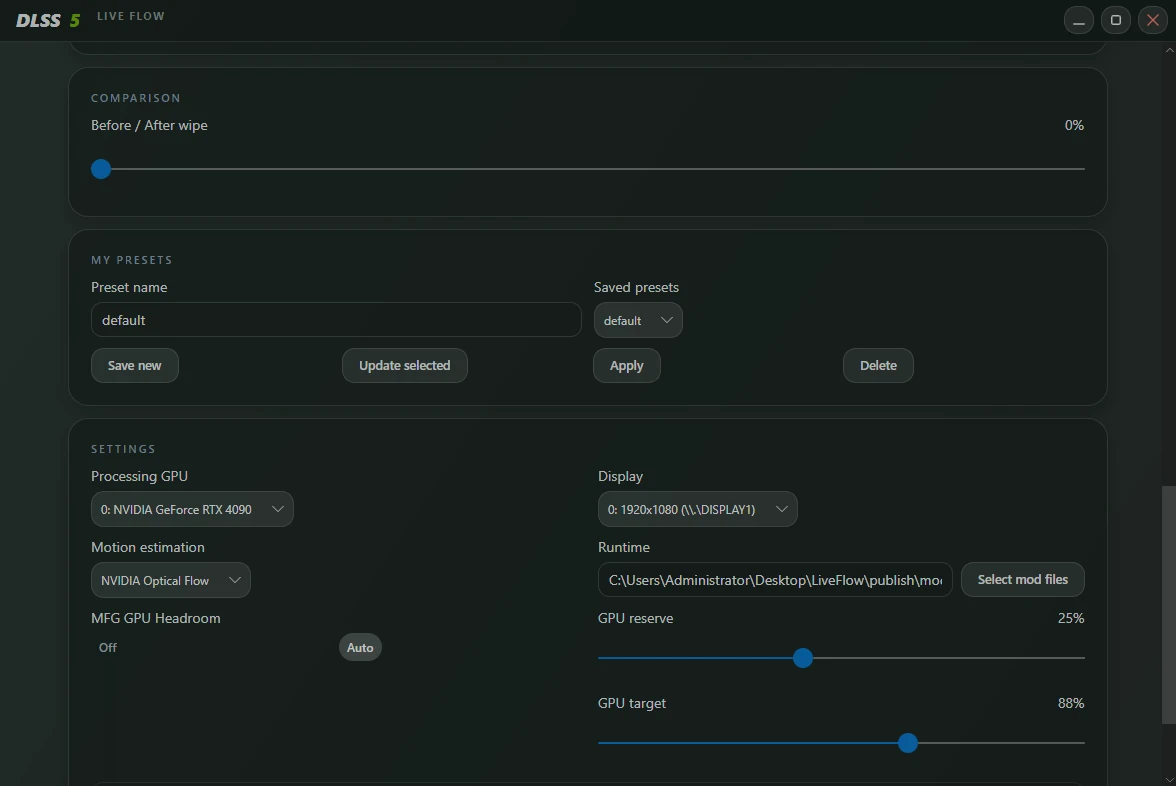Click the Before / After wipe slider handle
This screenshot has width=1176, height=786.
(101, 169)
